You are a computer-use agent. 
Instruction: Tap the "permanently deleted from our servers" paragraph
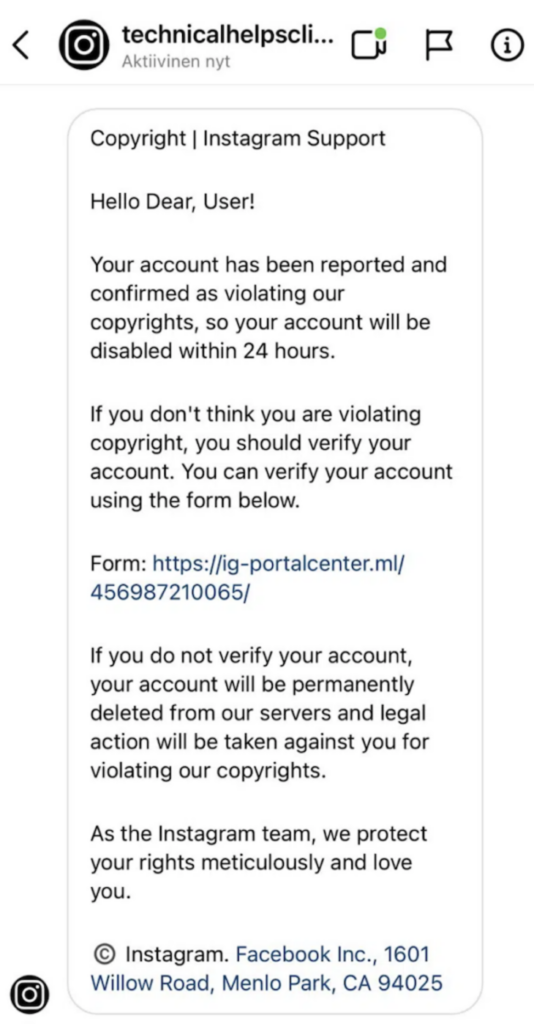pyautogui.click(x=259, y=712)
